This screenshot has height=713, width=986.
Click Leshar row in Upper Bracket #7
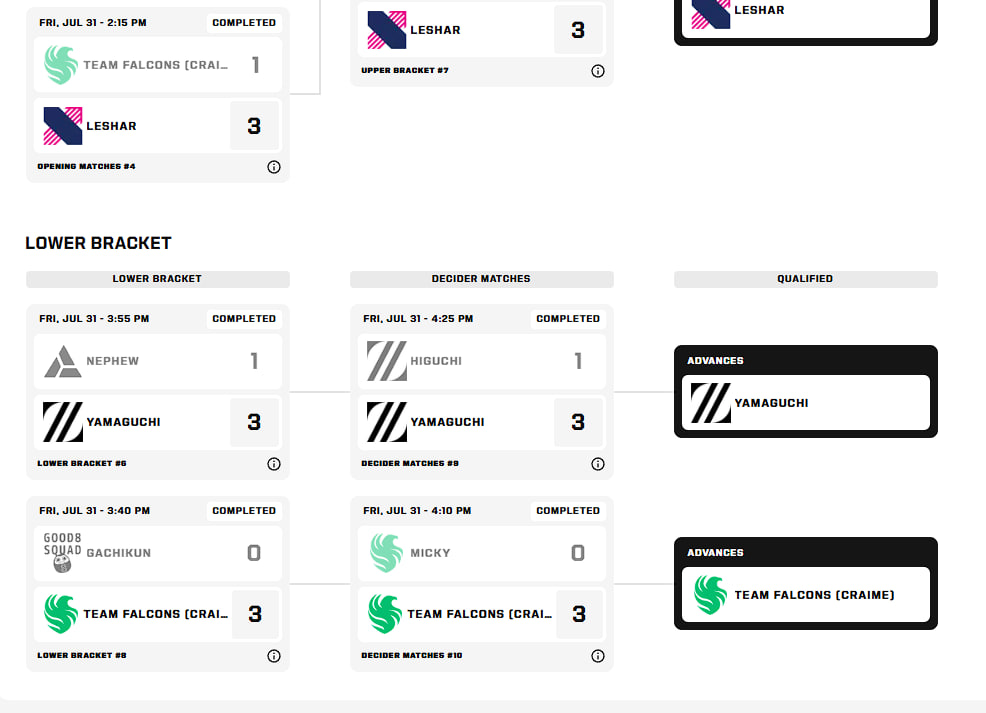[482, 30]
